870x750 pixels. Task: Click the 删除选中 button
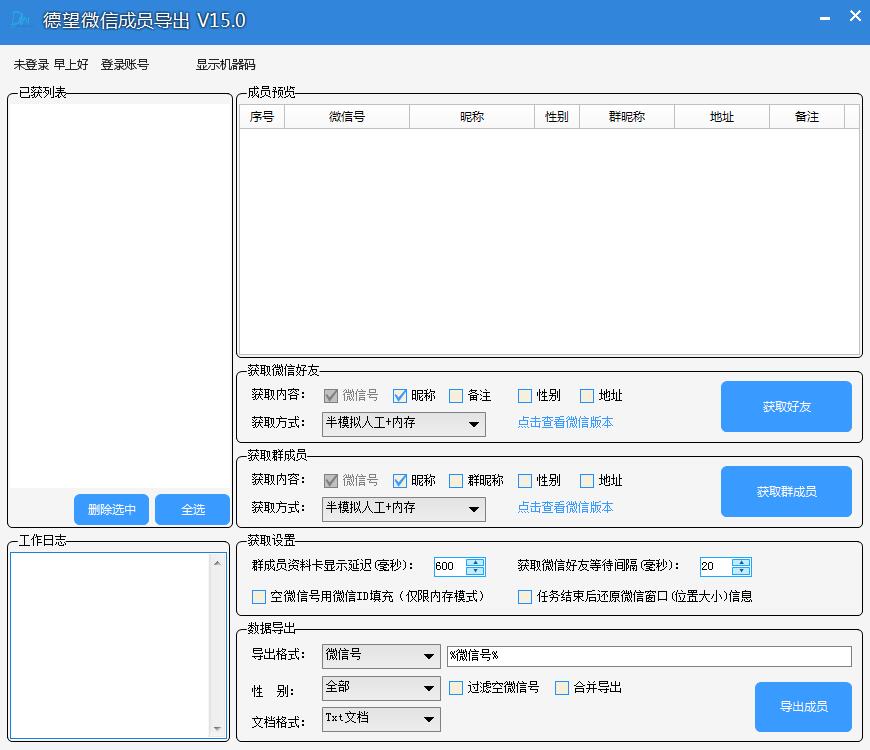(112, 509)
